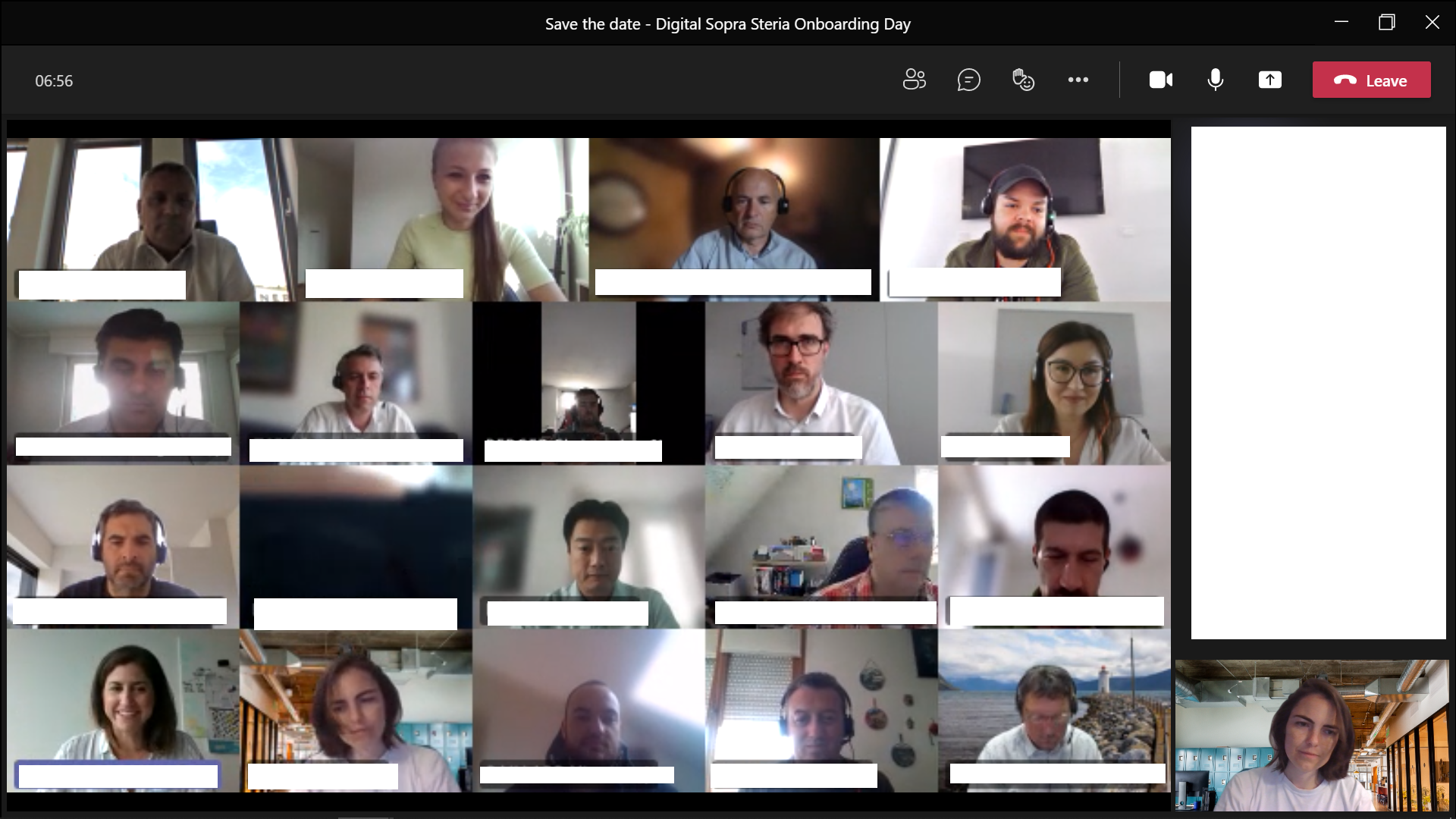Select the self-view video thumbnail
Viewport: 1456px width, 819px height.
pos(1311,734)
